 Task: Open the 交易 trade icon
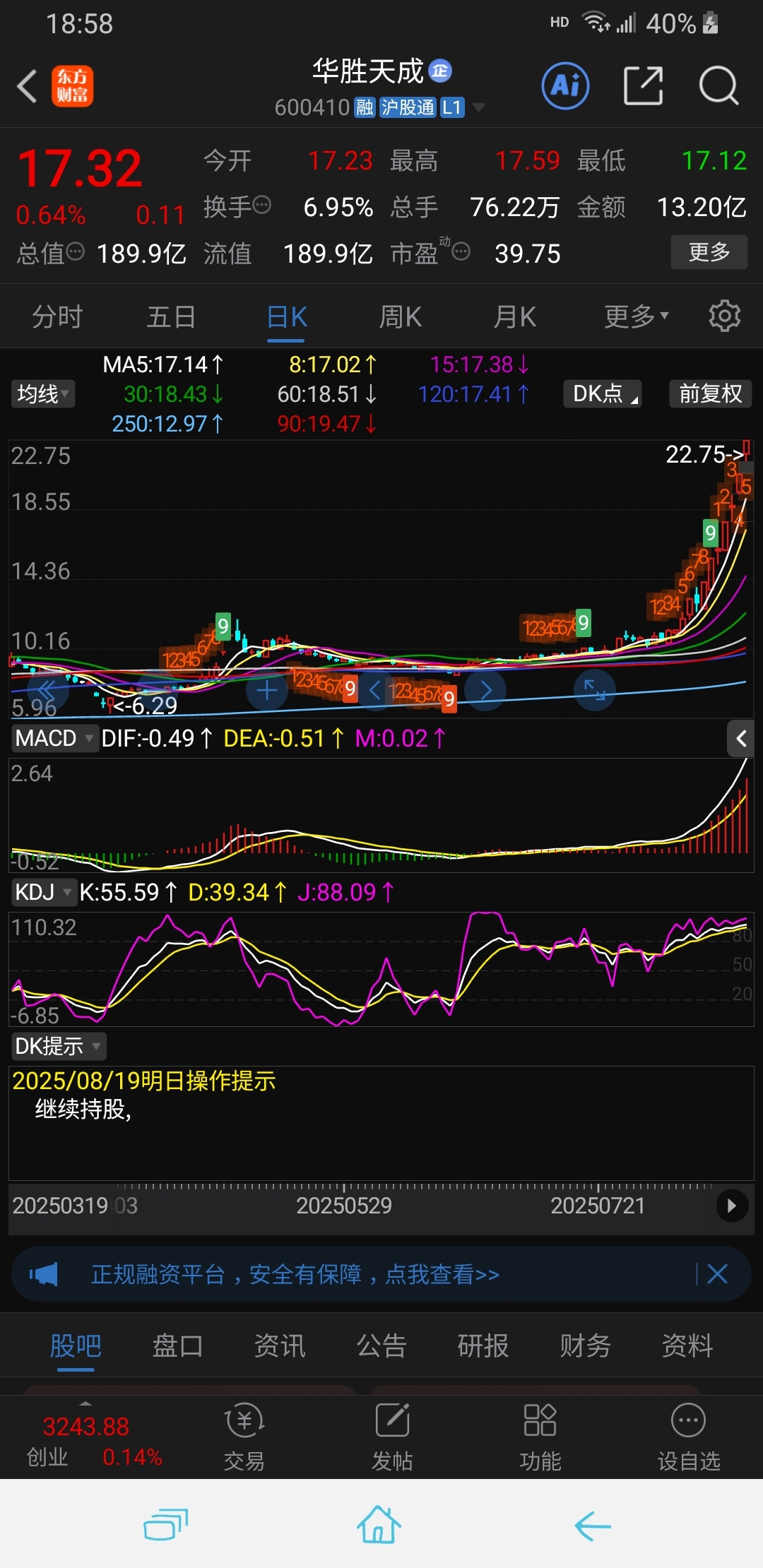pos(244,1437)
